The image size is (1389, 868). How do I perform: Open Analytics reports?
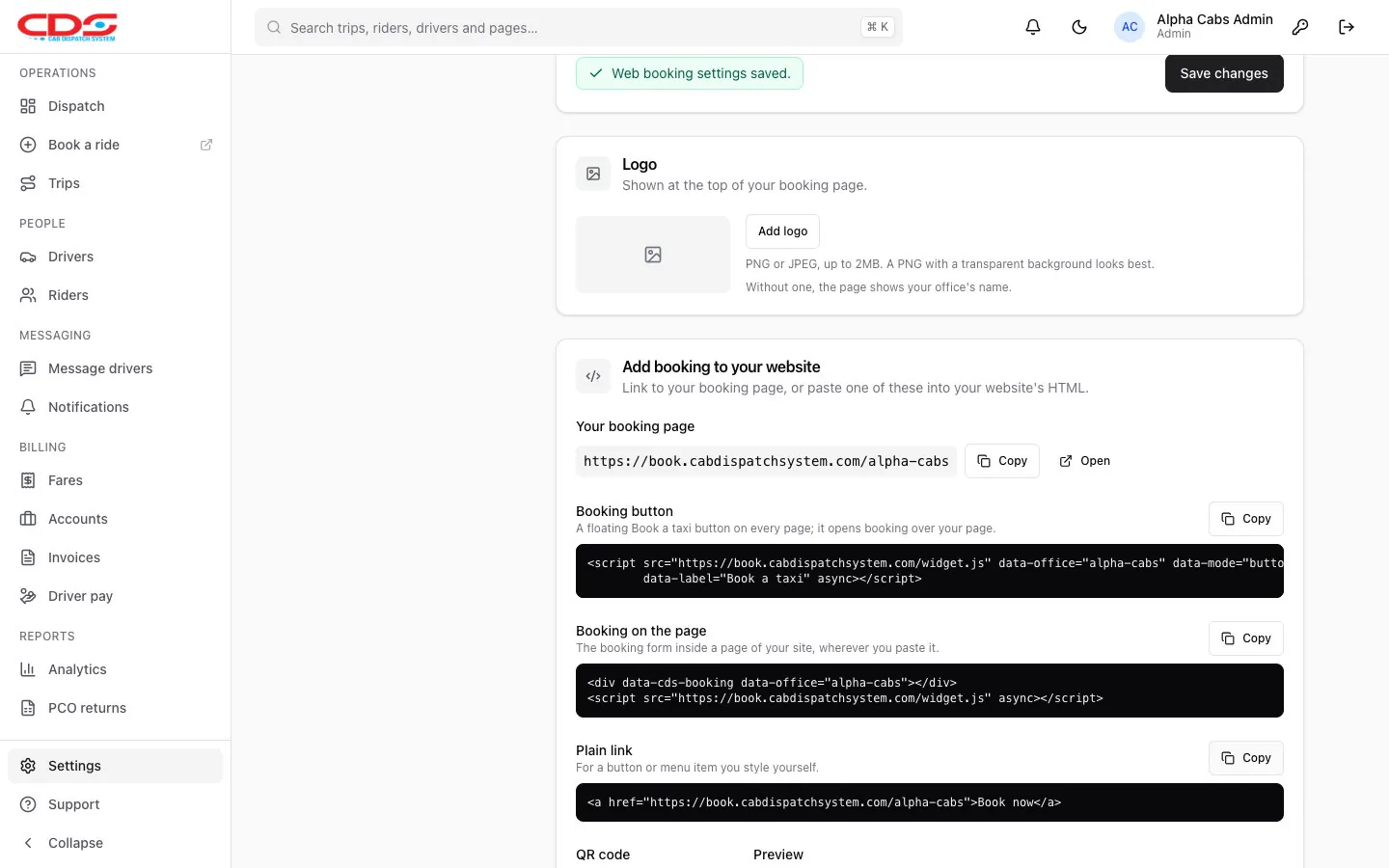tap(115, 669)
